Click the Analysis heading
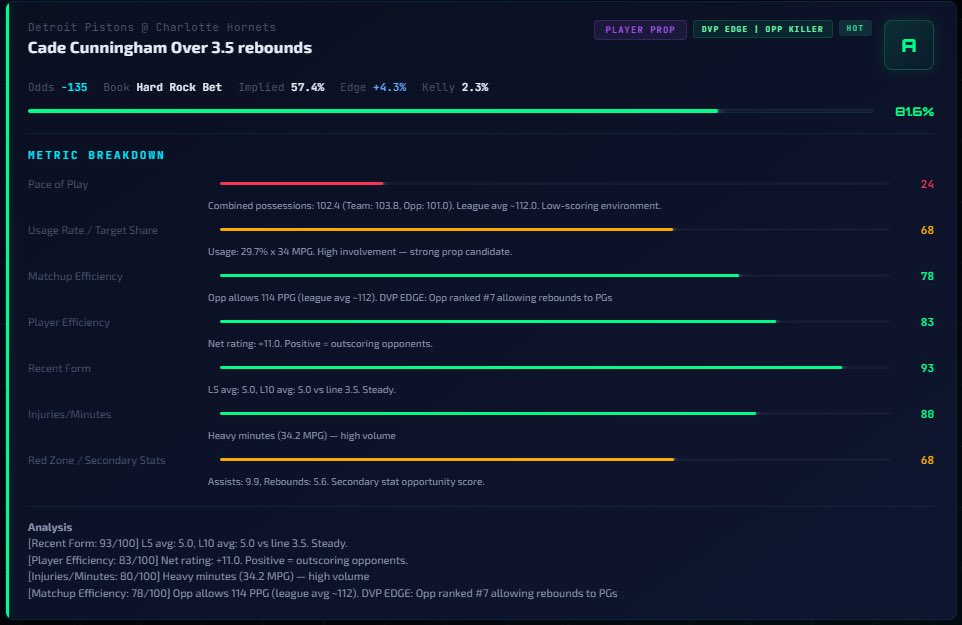This screenshot has height=625, width=962. pyautogui.click(x=50, y=527)
